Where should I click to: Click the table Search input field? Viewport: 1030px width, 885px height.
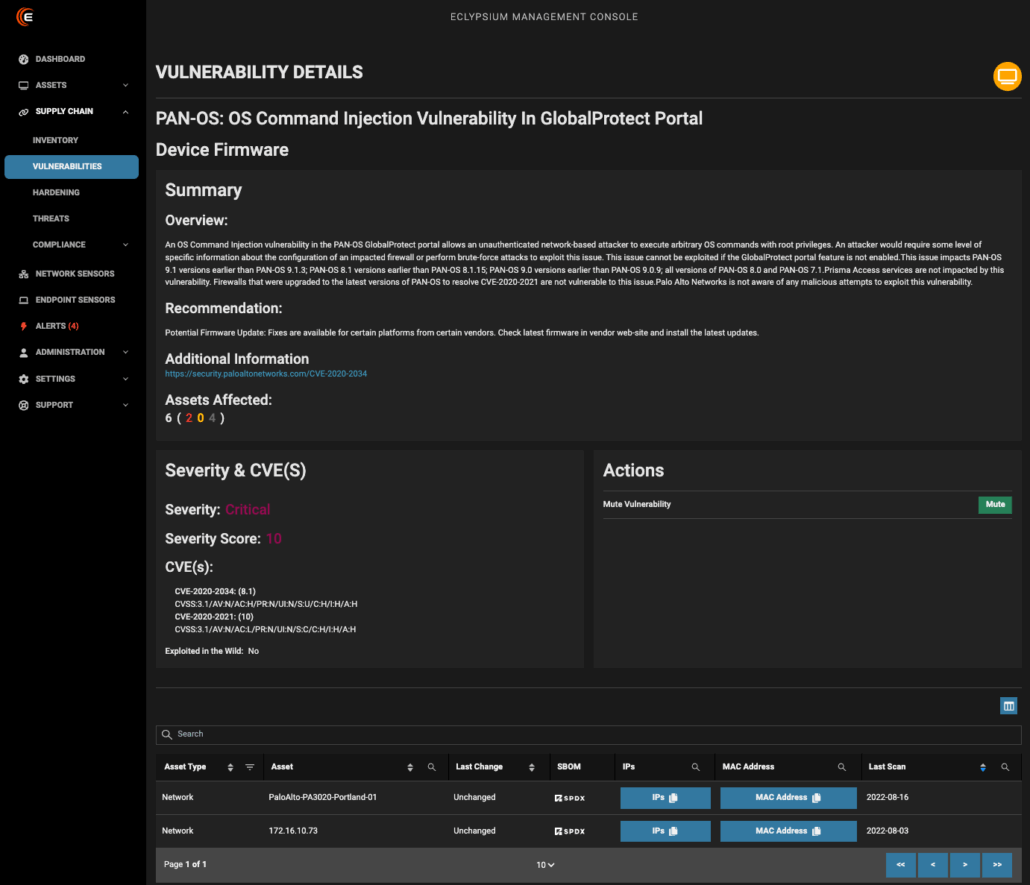(588, 735)
